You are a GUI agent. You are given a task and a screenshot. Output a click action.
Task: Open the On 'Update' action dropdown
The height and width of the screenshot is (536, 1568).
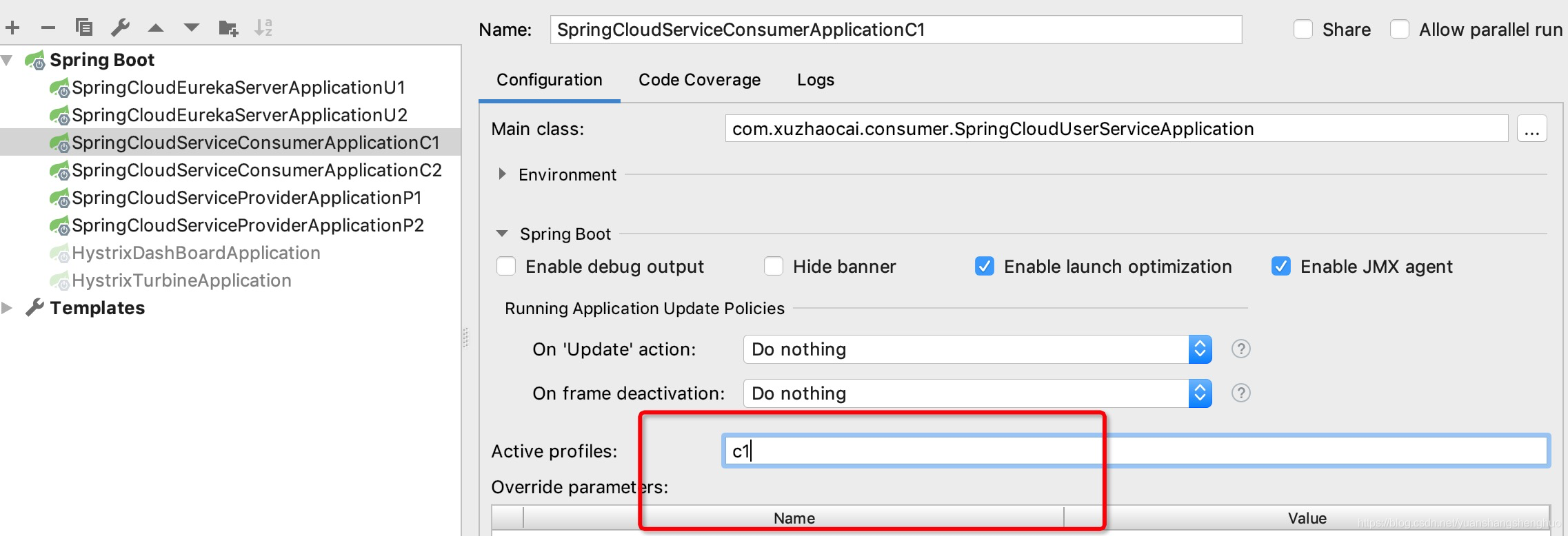click(x=978, y=349)
